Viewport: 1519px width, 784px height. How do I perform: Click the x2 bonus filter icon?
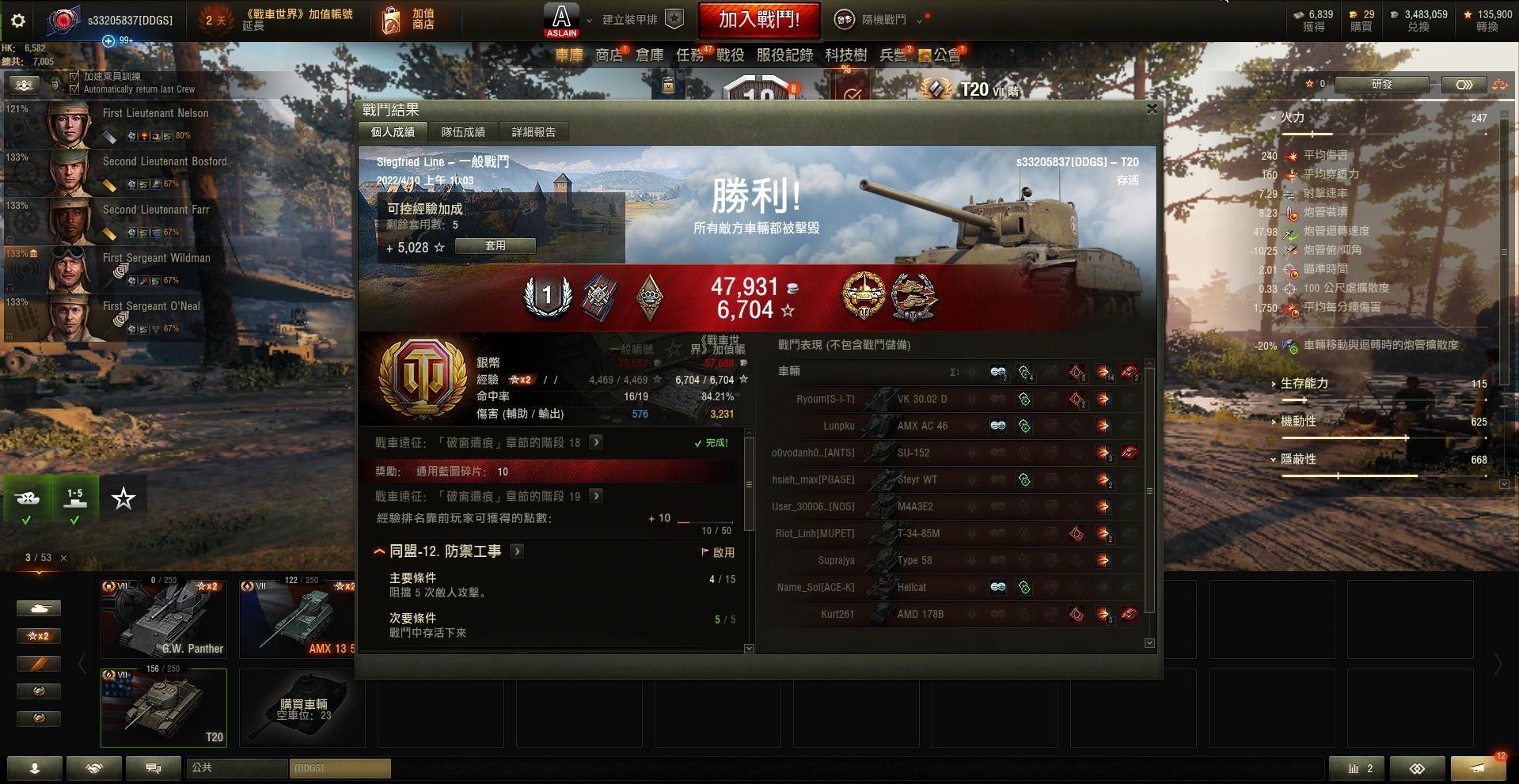click(x=38, y=636)
